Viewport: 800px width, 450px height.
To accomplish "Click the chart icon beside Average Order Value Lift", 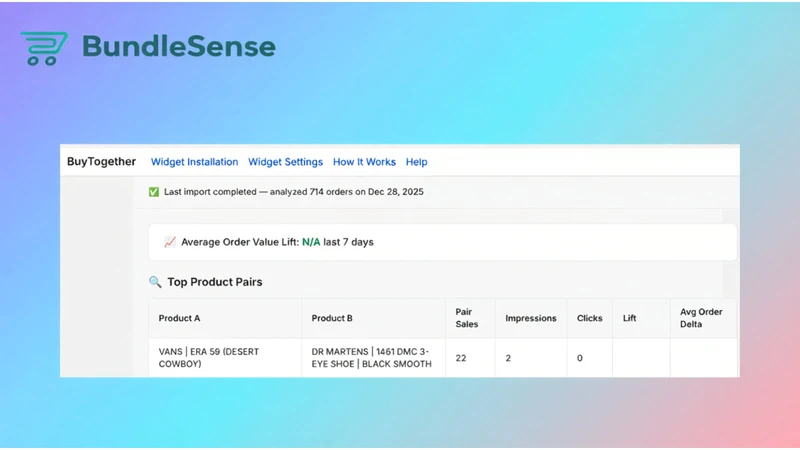I will coord(169,242).
